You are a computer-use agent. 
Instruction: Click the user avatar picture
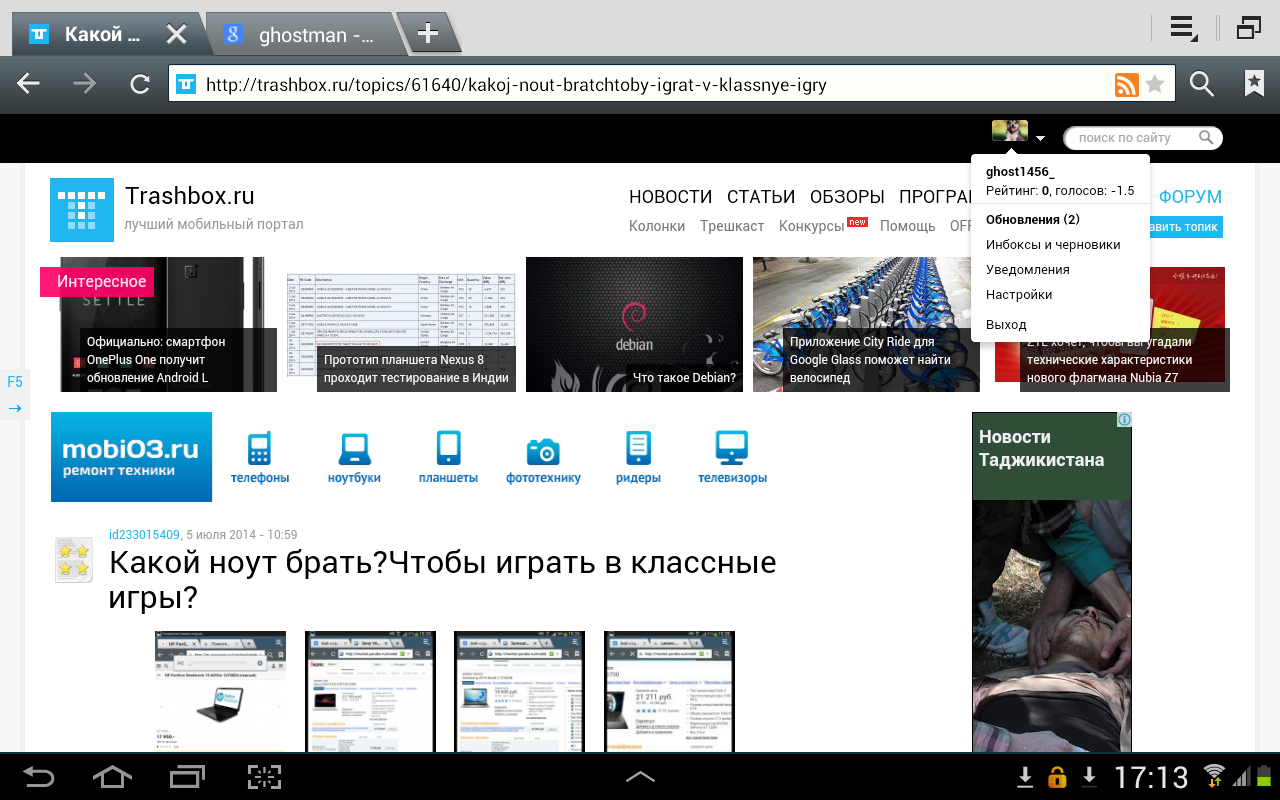point(1009,131)
